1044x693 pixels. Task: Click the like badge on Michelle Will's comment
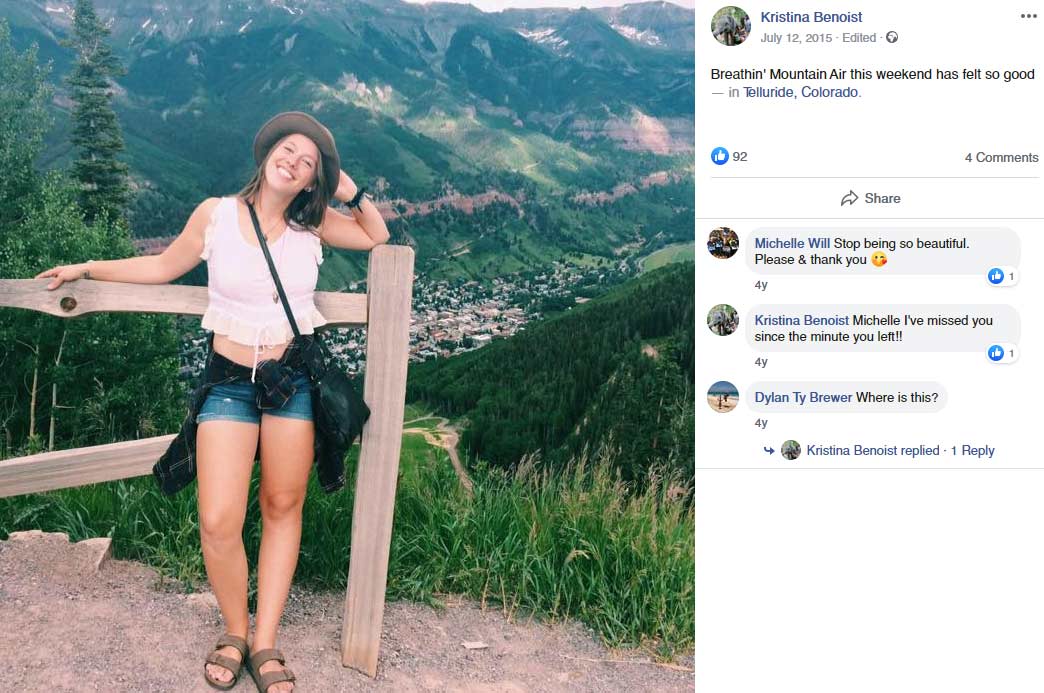tap(1002, 276)
